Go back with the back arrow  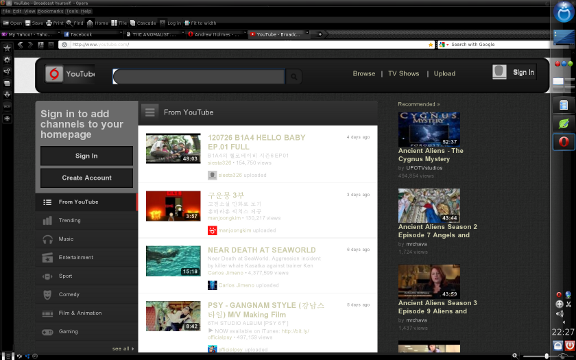[21, 45]
